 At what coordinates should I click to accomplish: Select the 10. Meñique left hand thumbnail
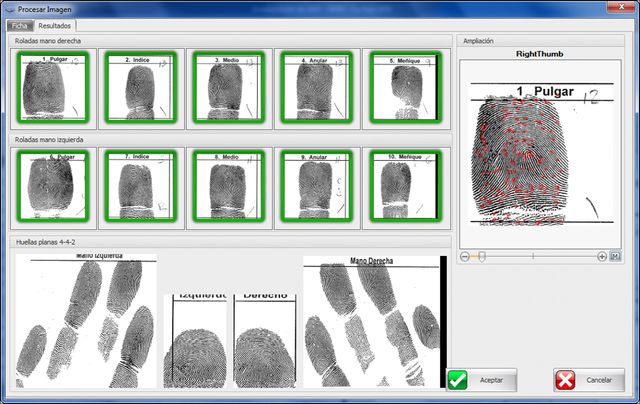(406, 186)
